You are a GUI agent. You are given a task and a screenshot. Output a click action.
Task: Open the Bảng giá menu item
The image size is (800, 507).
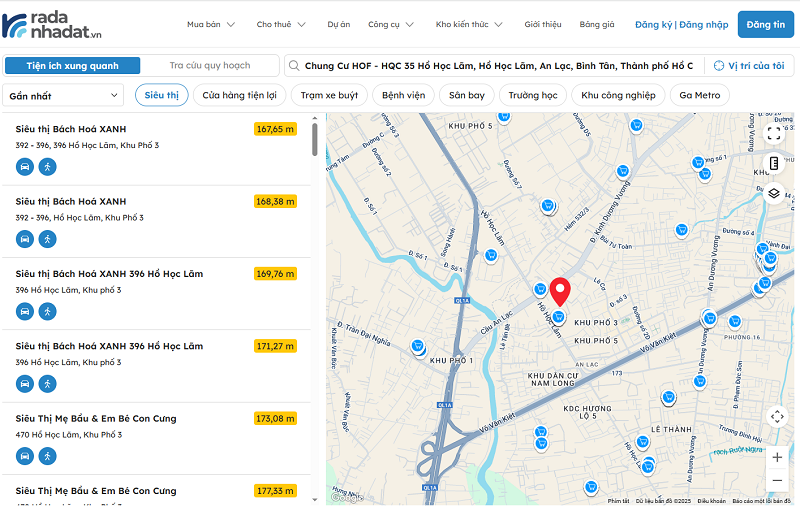point(596,24)
